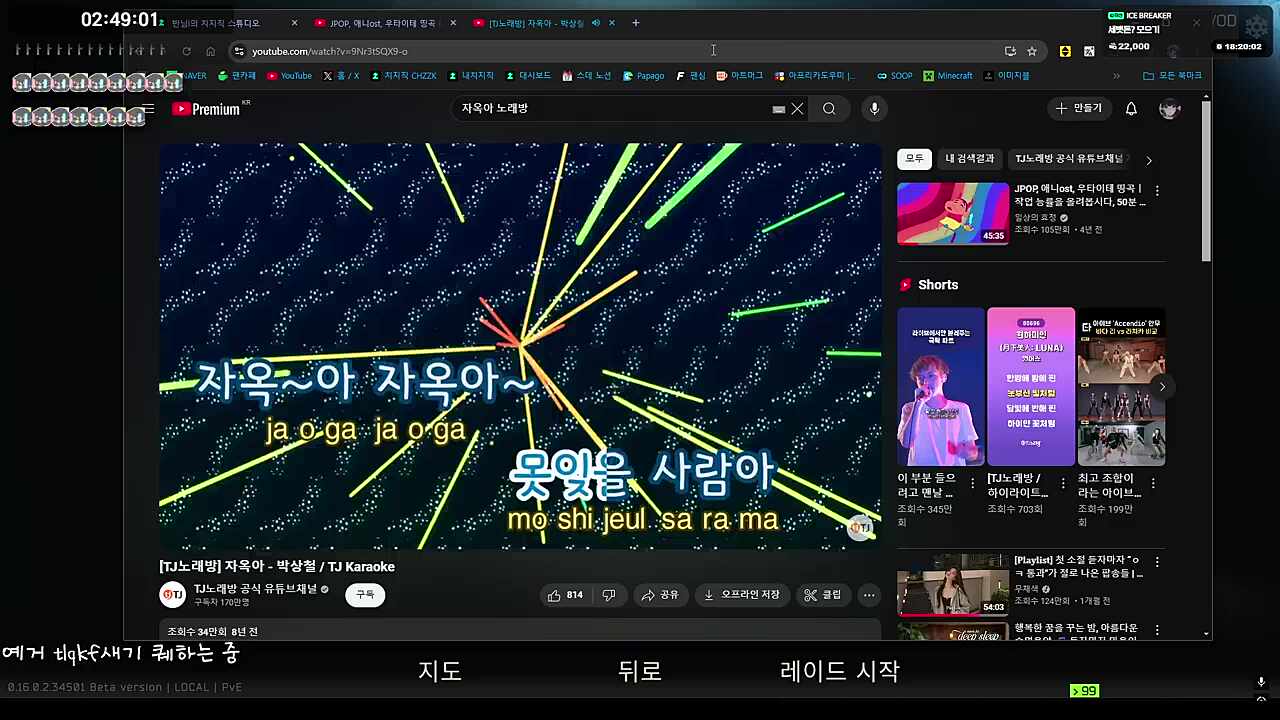Open options for the [TJ노래방 / 하이라이트 Short
This screenshot has height=720, width=1280.
[x=1063, y=483]
